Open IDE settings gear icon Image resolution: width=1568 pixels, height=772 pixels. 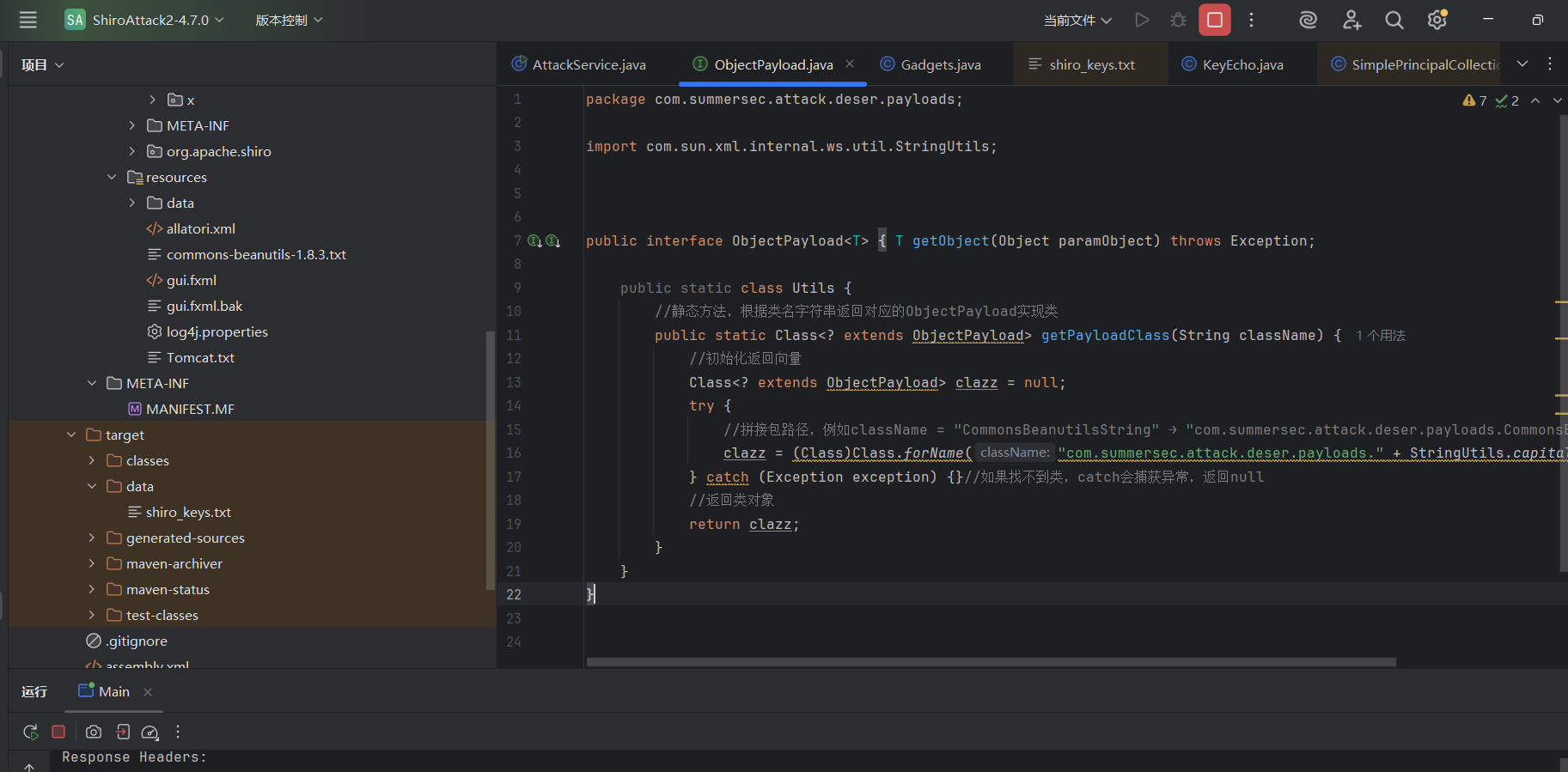[x=1437, y=20]
